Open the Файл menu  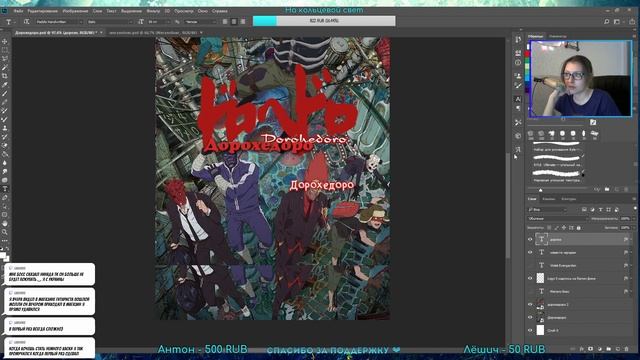pos(19,11)
